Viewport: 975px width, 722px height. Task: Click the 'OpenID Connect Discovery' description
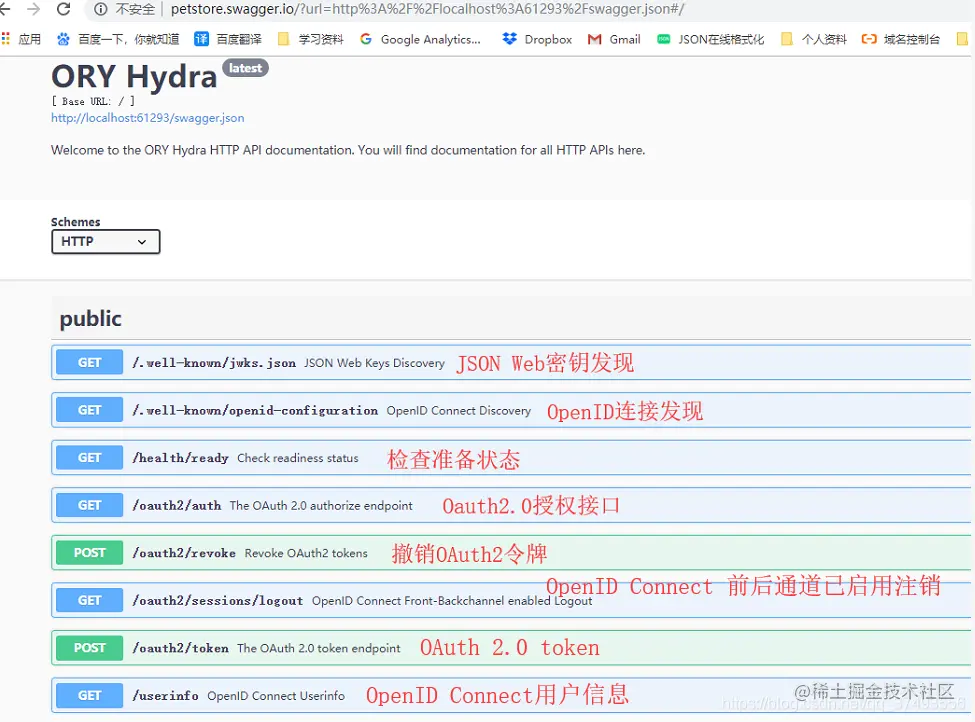(x=459, y=411)
